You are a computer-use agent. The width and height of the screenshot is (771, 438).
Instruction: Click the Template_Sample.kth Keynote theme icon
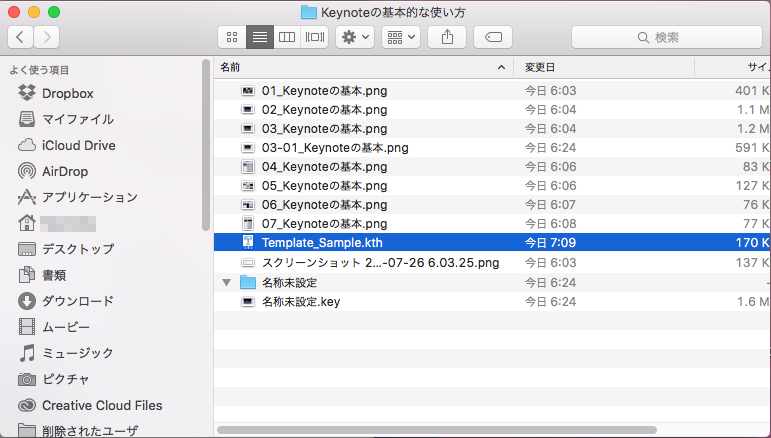(x=248, y=242)
